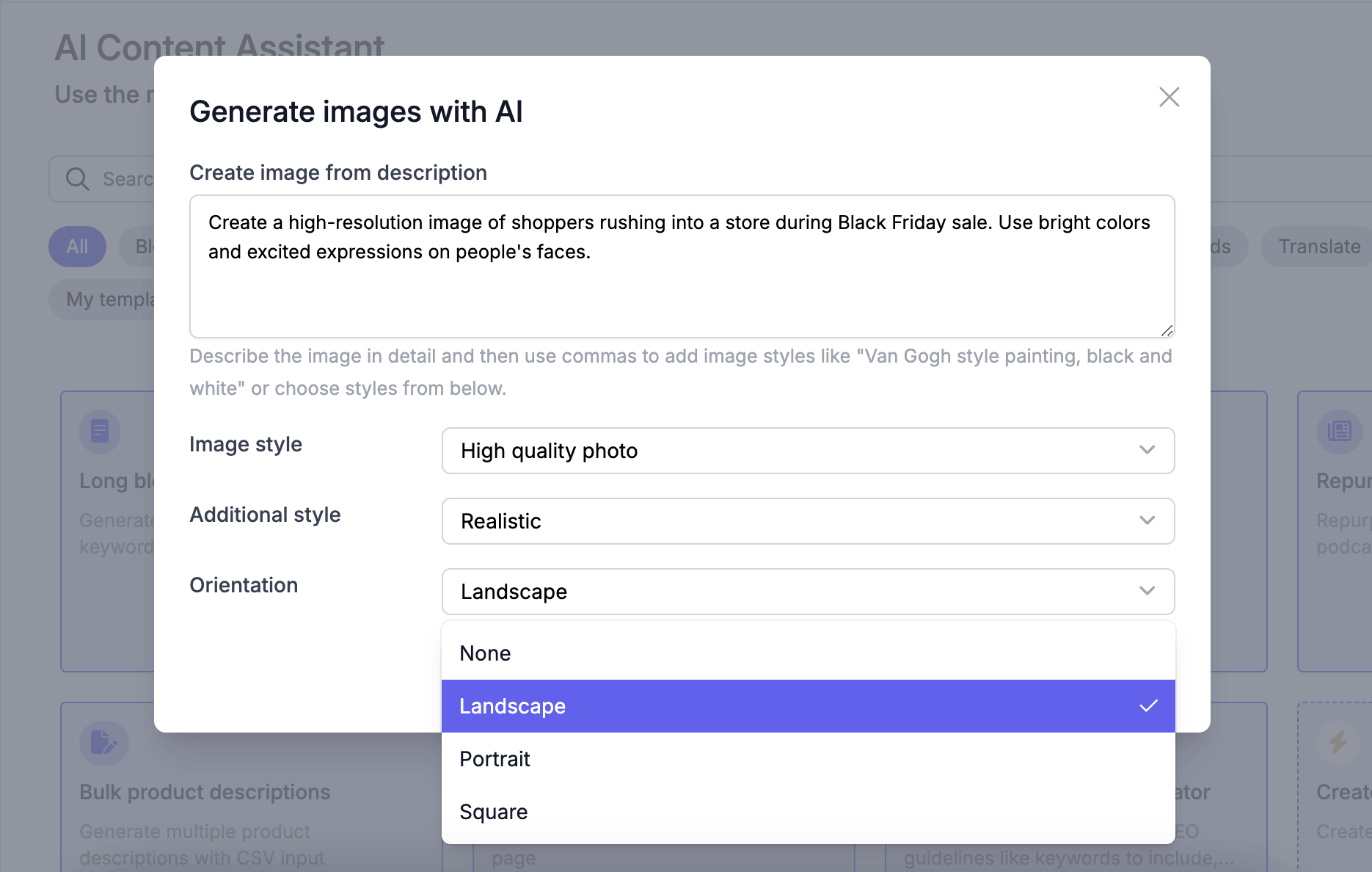Click the Image style field label
The image size is (1372, 872).
[246, 444]
